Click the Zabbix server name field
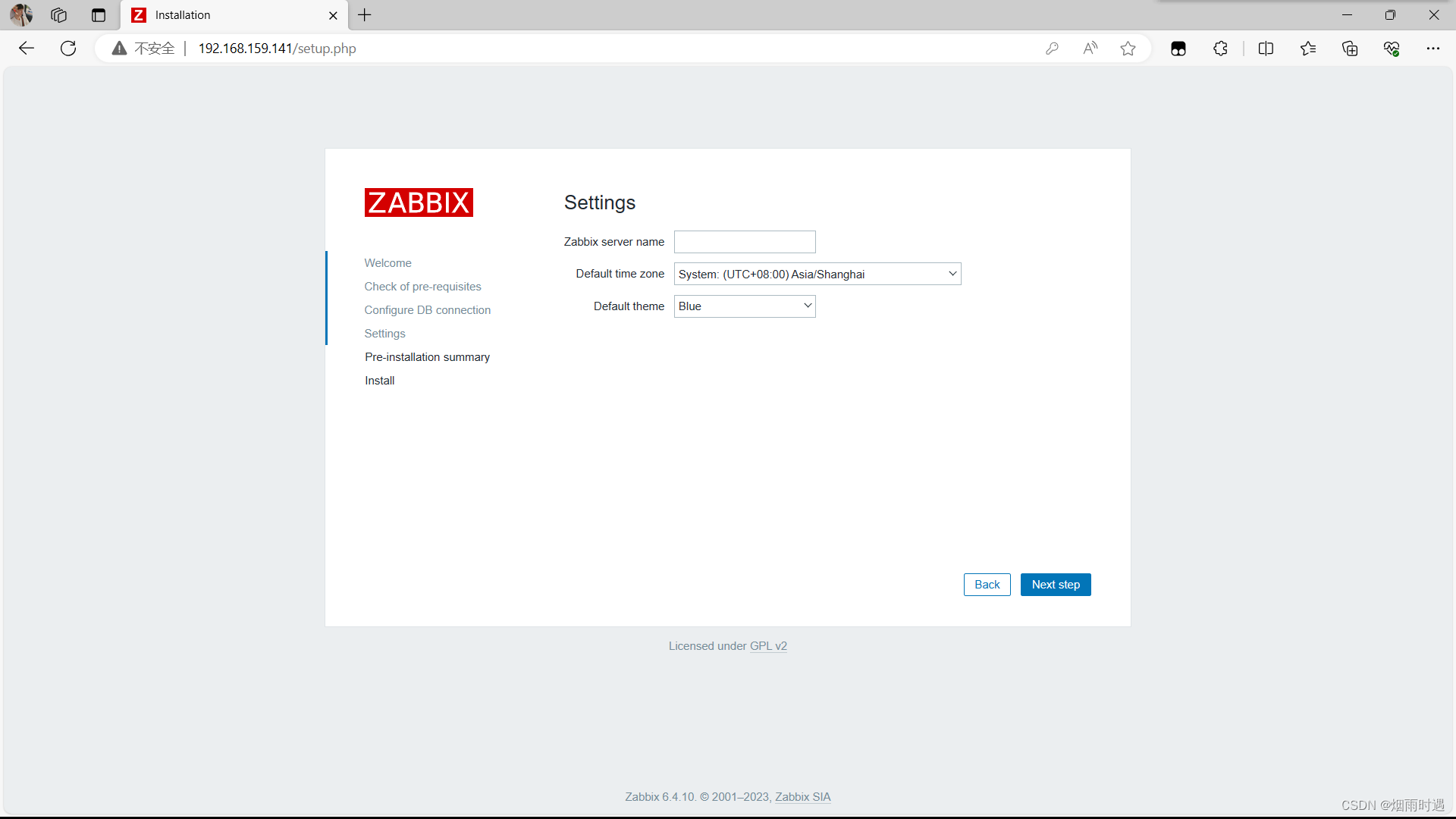 click(x=744, y=242)
